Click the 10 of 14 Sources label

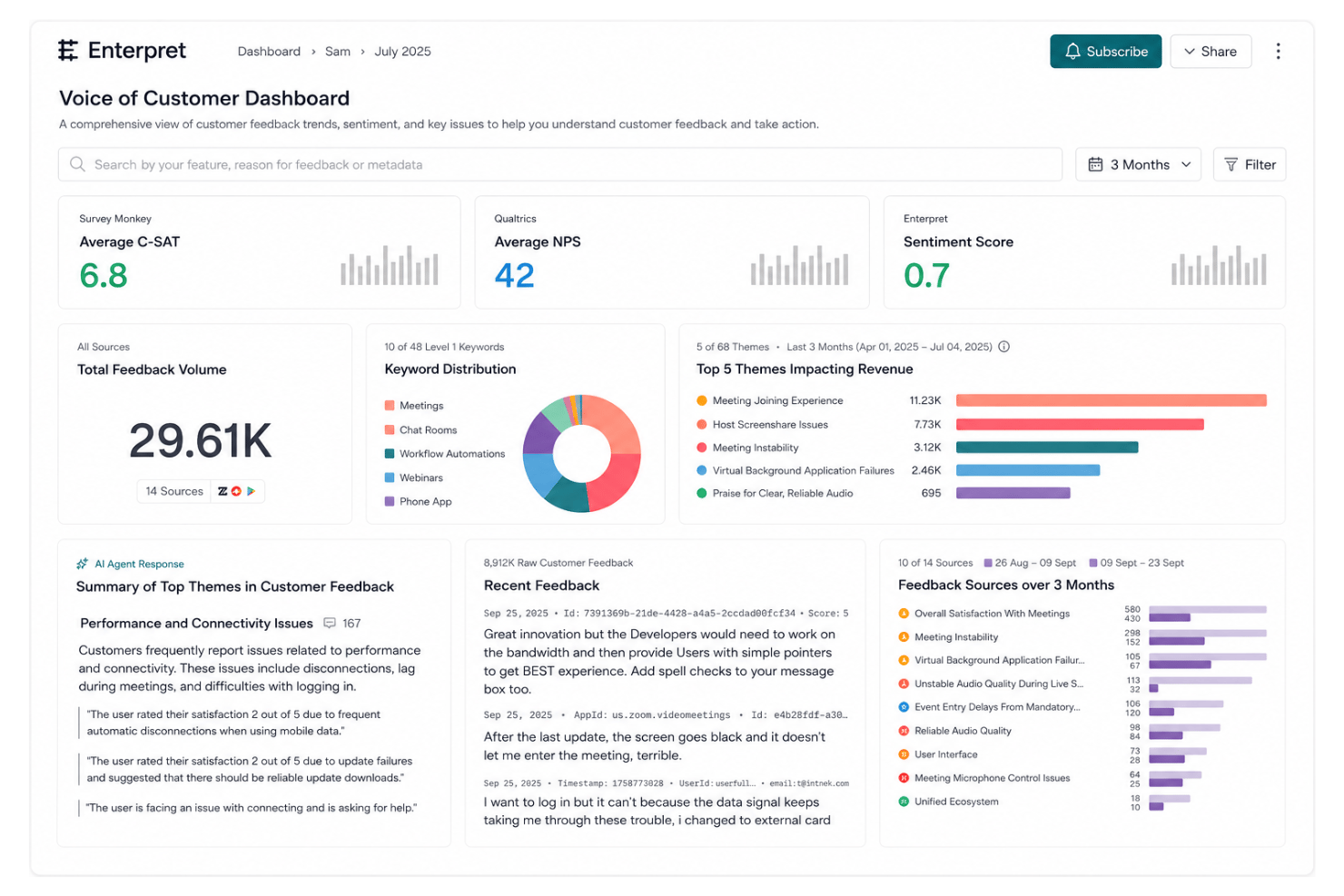(935, 563)
